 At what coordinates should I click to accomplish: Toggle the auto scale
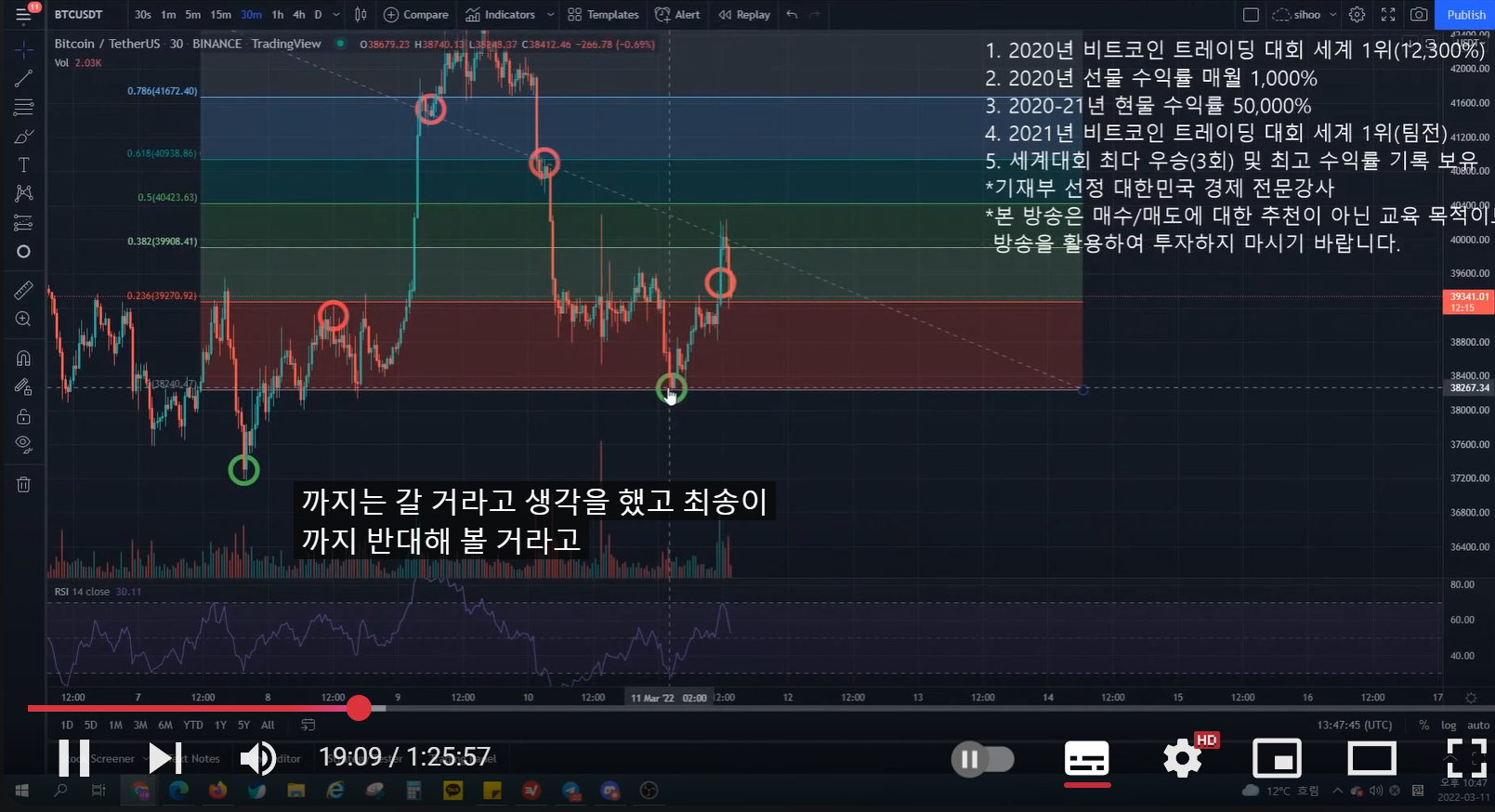point(1477,725)
